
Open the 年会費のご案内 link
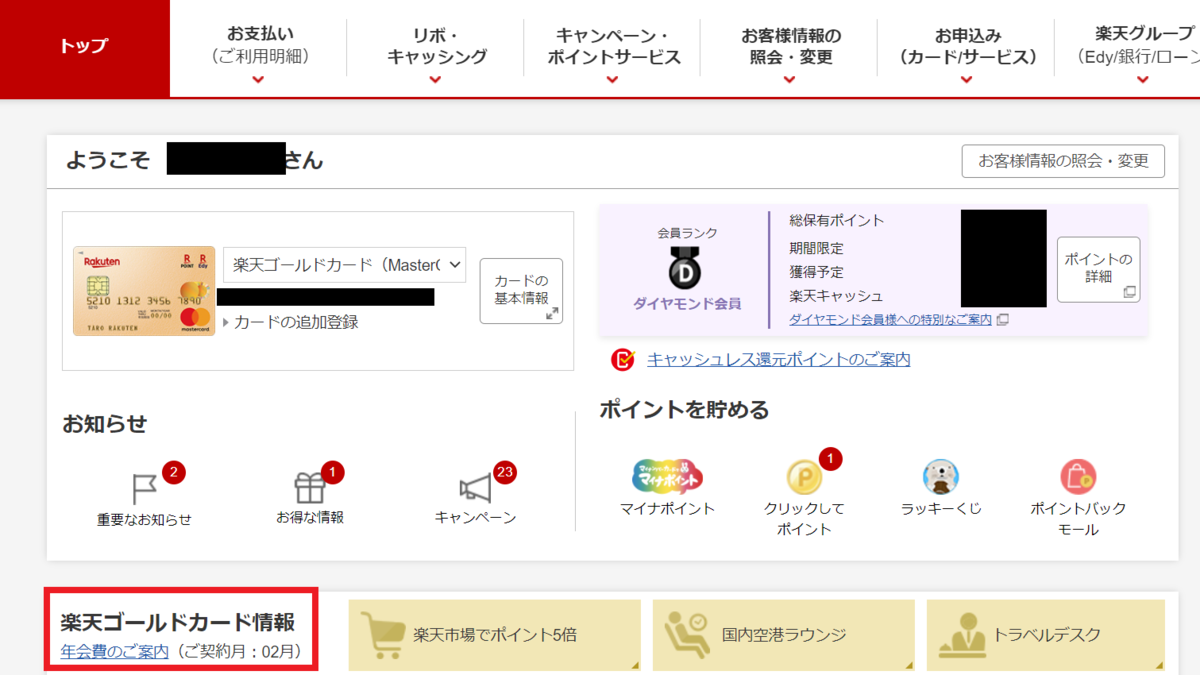click(x=114, y=653)
